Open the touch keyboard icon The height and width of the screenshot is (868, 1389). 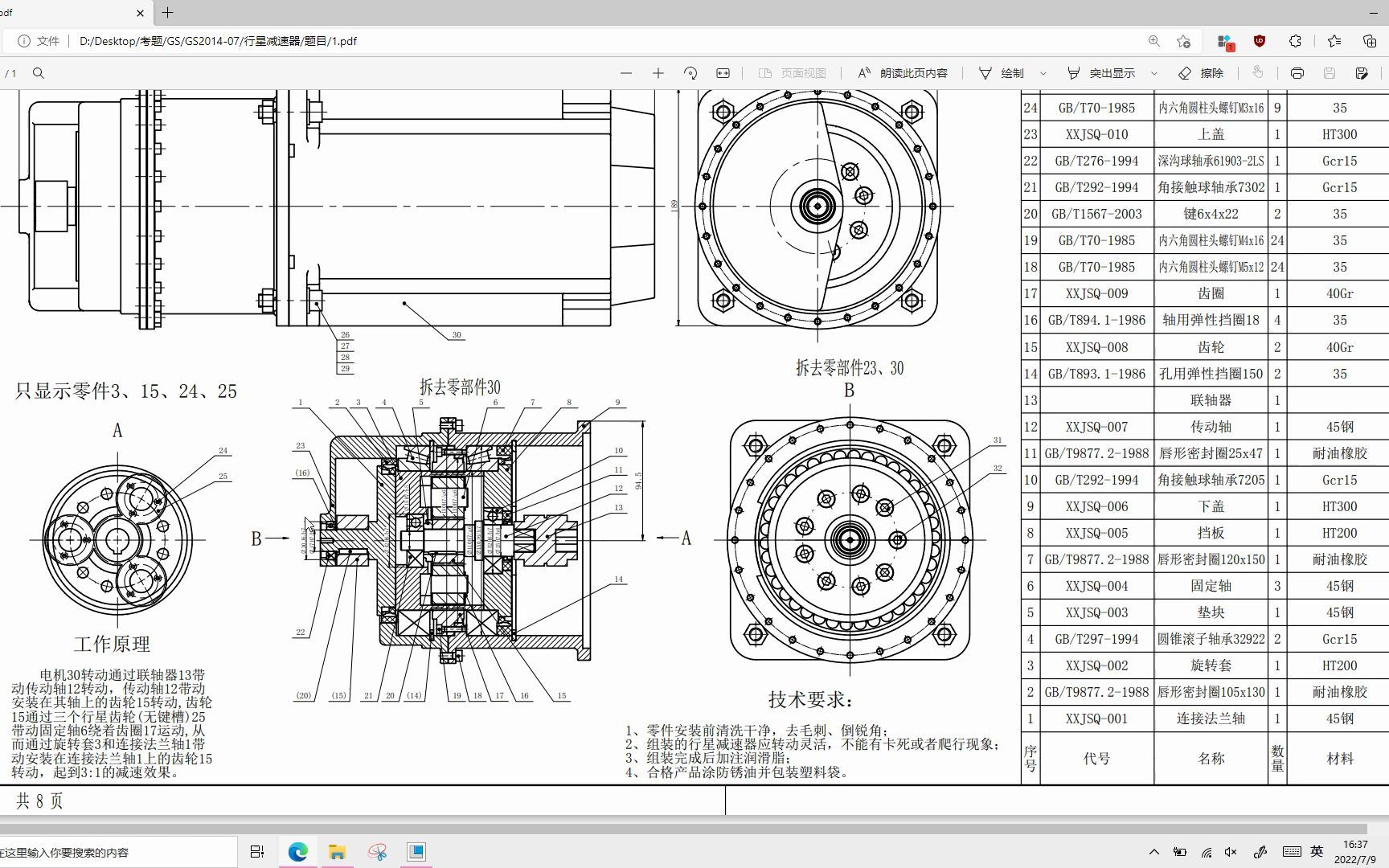coord(1292,852)
